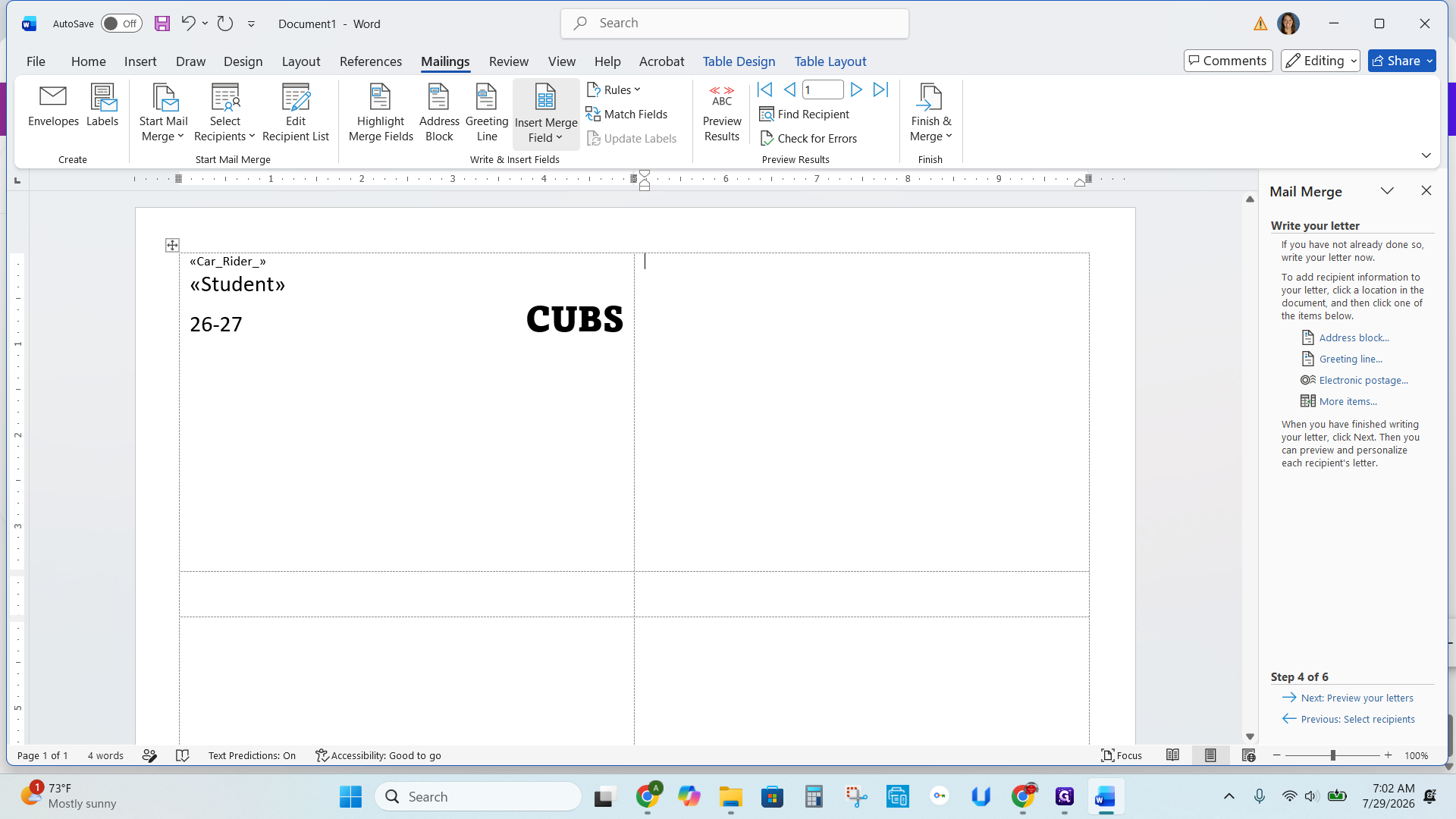Expand the Finish & Merge menu
1456x819 pixels.
930,113
